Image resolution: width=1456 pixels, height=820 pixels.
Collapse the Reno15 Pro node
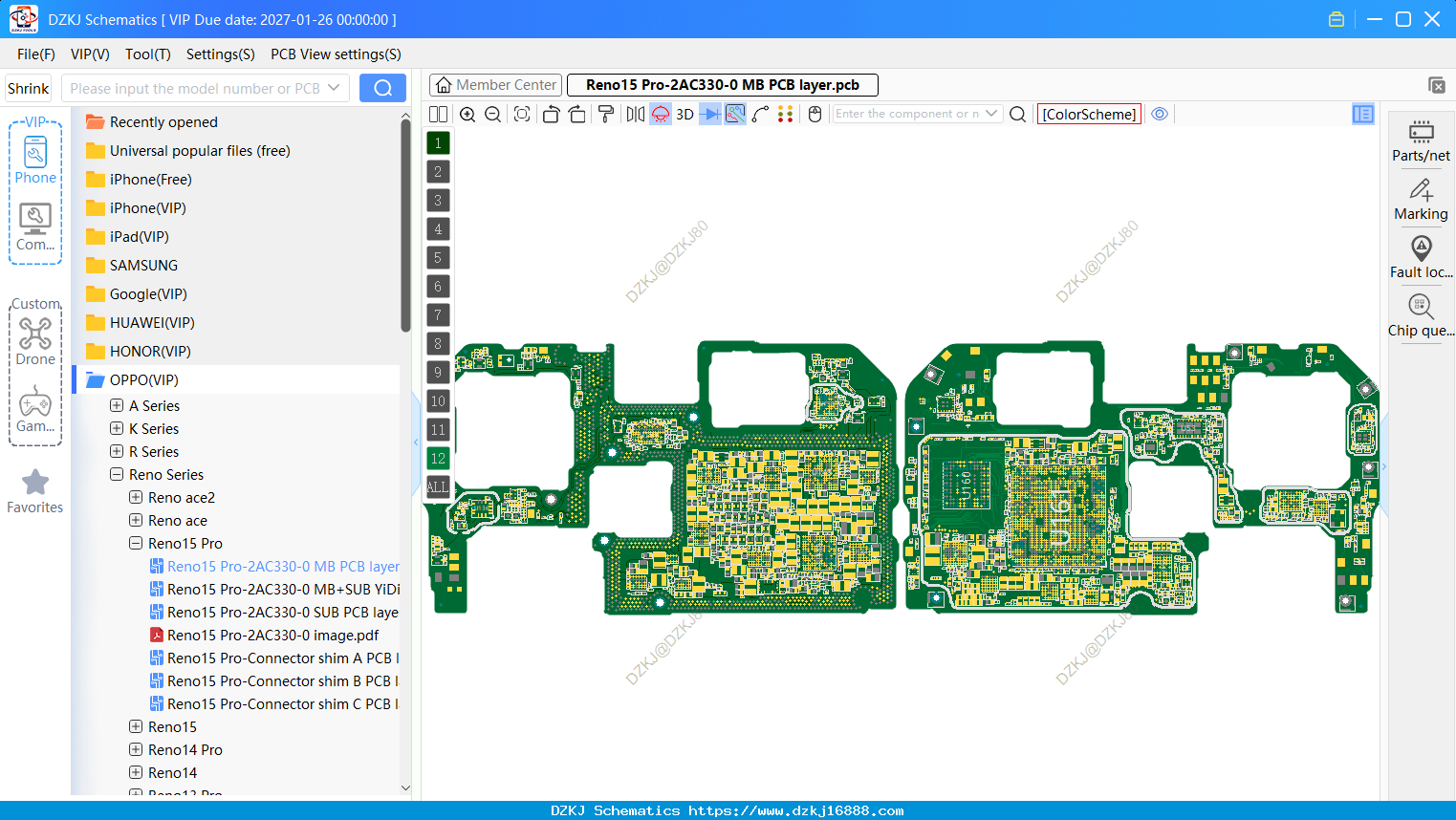click(136, 543)
